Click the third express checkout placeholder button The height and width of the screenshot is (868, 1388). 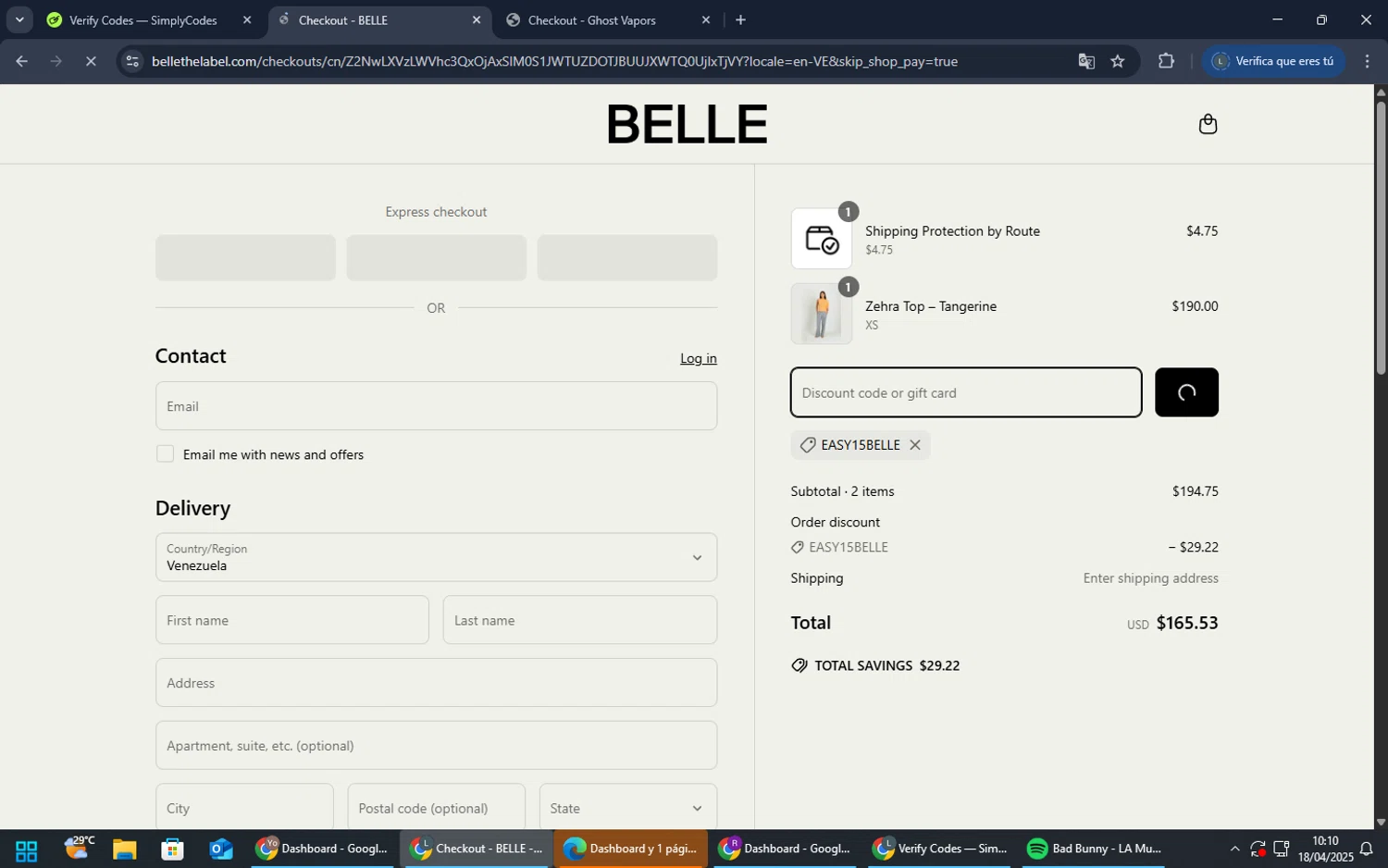(x=627, y=257)
